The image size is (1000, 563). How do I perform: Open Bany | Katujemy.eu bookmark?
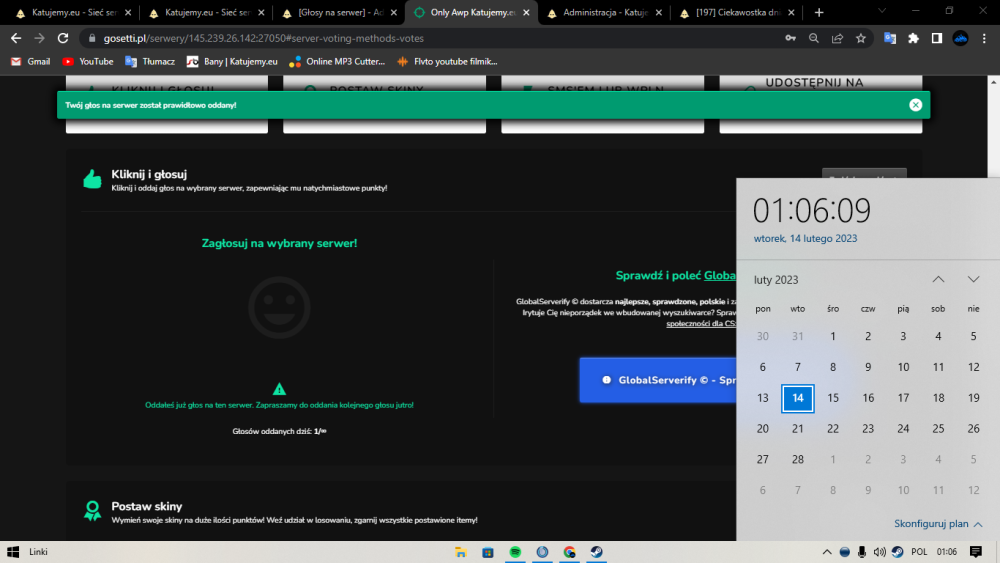click(232, 61)
